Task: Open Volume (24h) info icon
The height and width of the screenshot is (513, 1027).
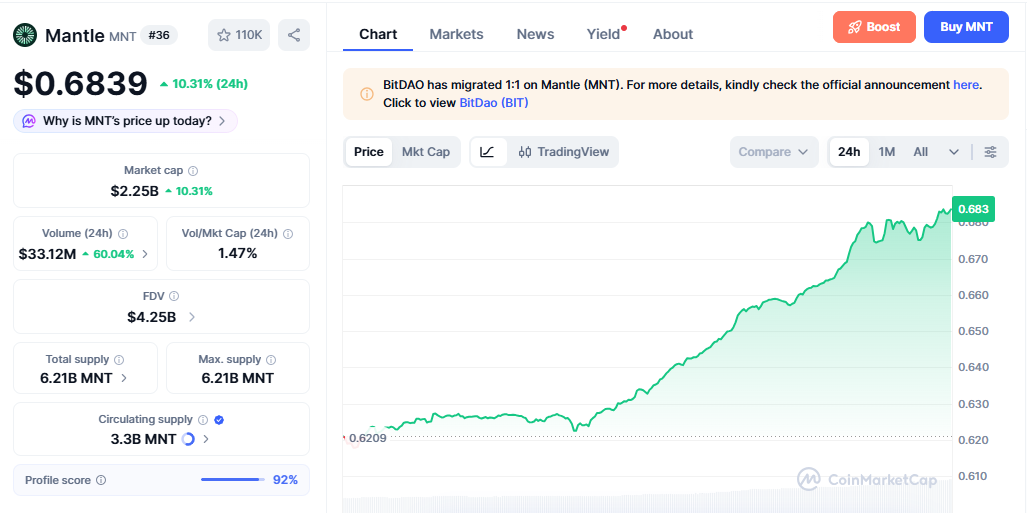Action: 123,234
